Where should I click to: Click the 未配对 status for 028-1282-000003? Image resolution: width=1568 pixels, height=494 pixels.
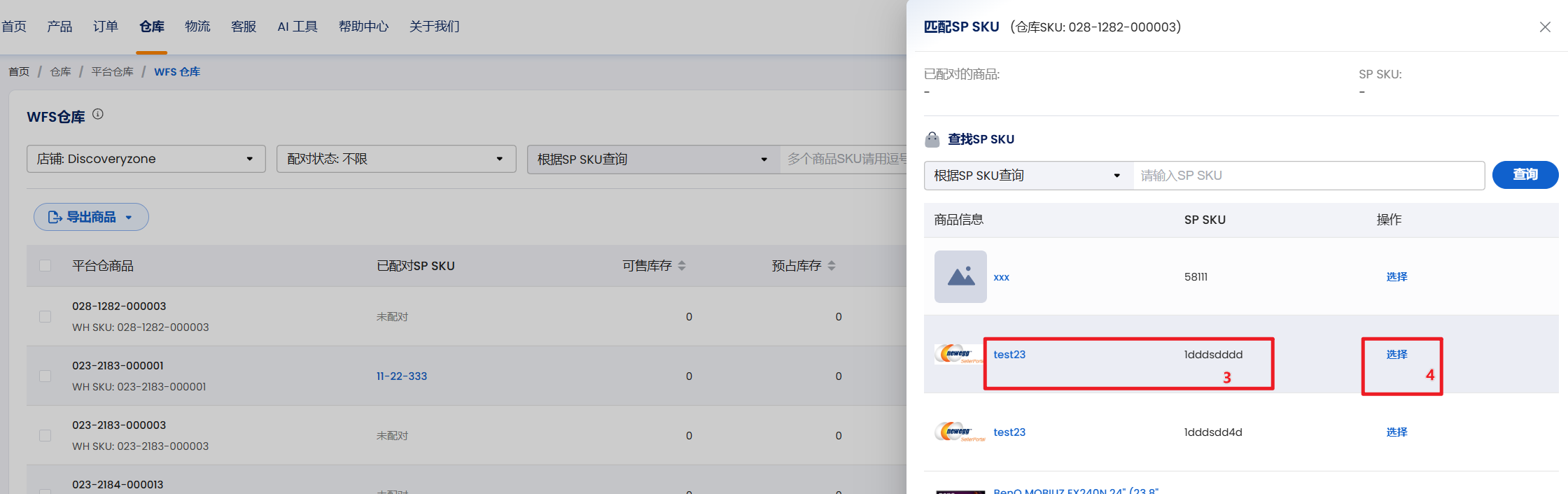pos(392,317)
